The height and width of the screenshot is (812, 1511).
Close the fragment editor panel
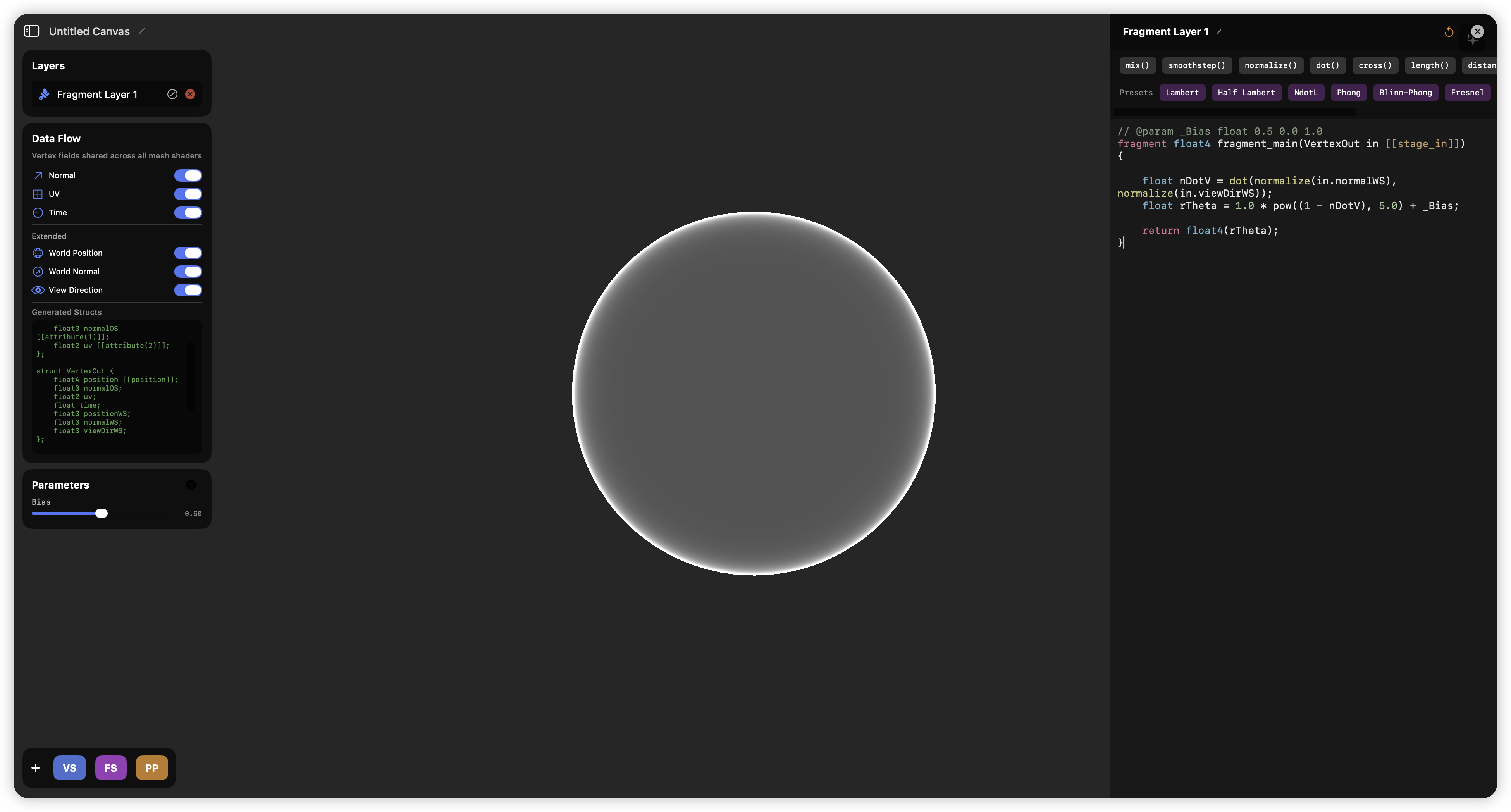click(x=1478, y=32)
